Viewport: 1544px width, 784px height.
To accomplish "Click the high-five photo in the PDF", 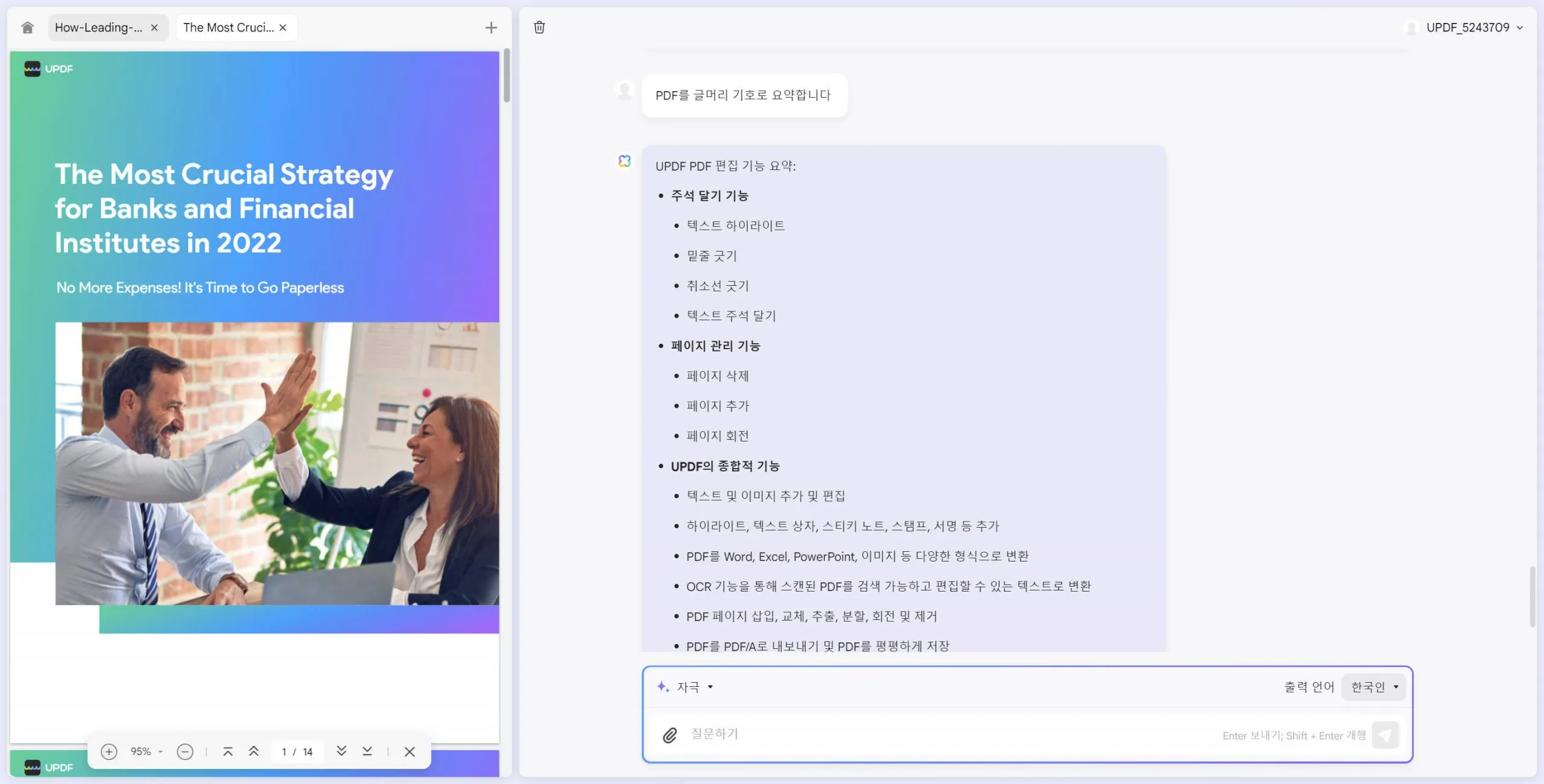I will (x=277, y=463).
